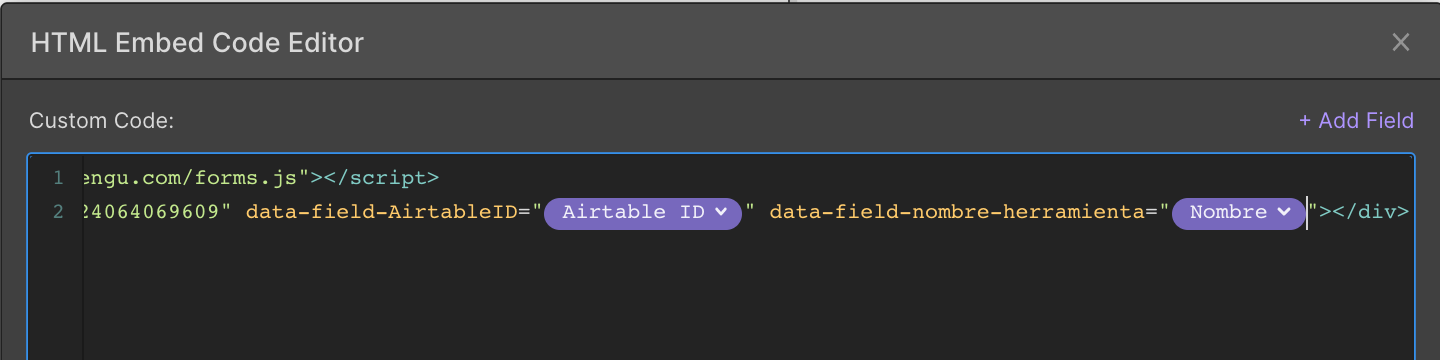Click the data-field-AirtableID attribute name
The image size is (1440, 360).
tap(382, 212)
